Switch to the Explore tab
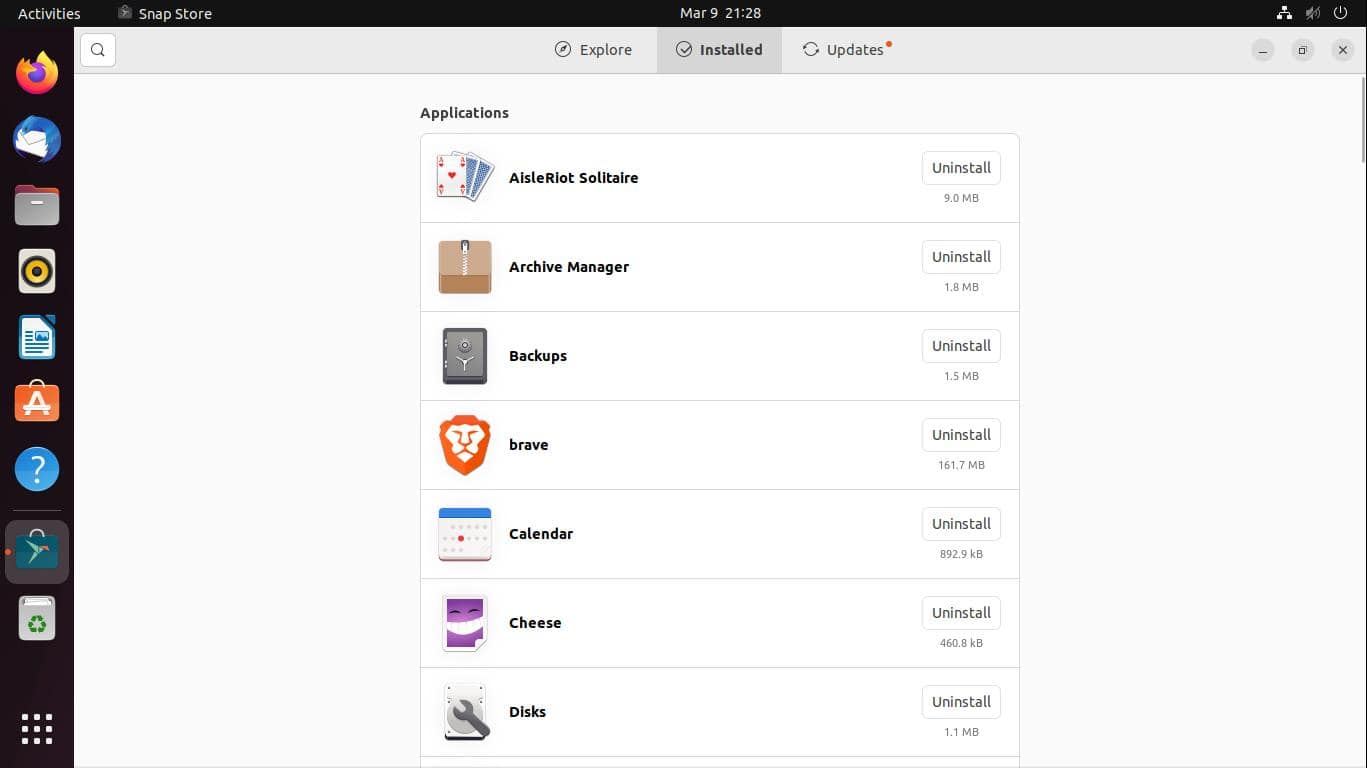 tap(594, 49)
